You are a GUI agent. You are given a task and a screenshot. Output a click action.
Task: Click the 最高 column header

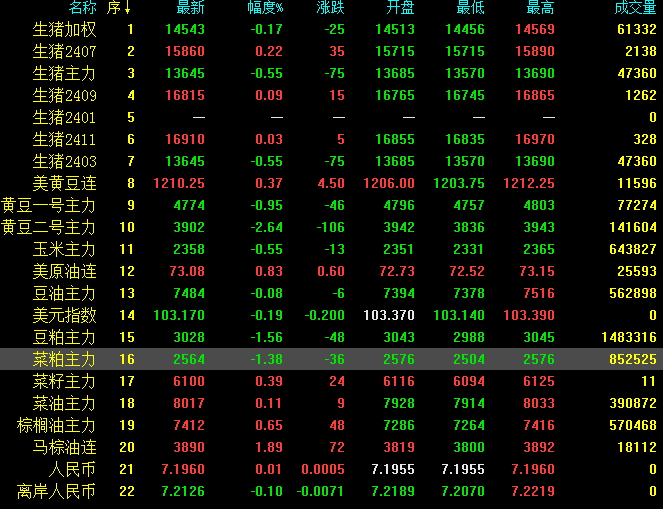tap(540, 8)
